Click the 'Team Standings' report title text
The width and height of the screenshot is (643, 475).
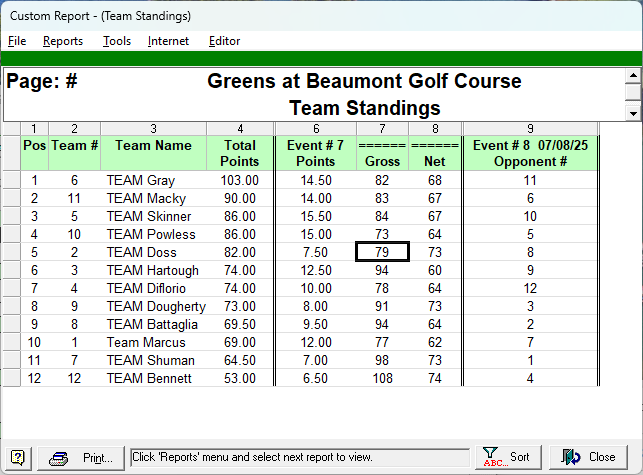365,107
